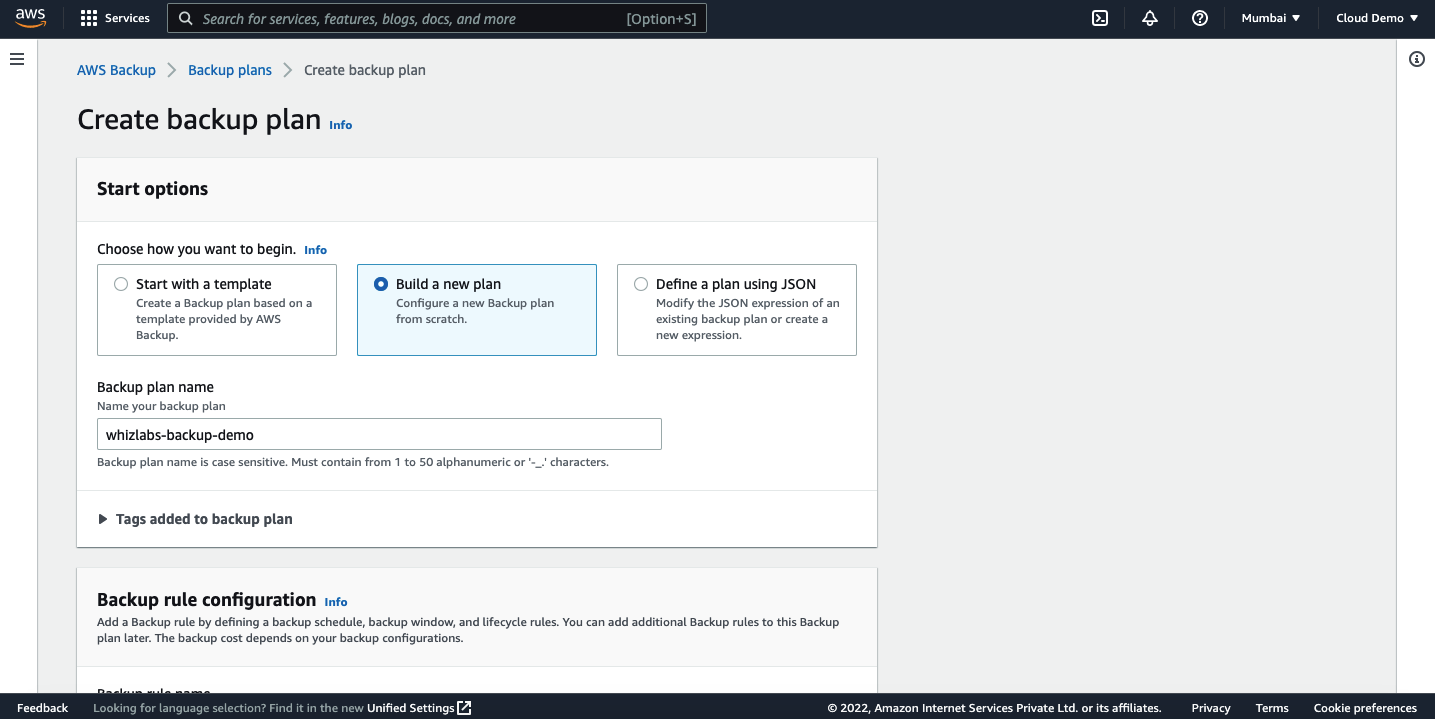Open the Cloud Demo account menu

pos(1377,18)
